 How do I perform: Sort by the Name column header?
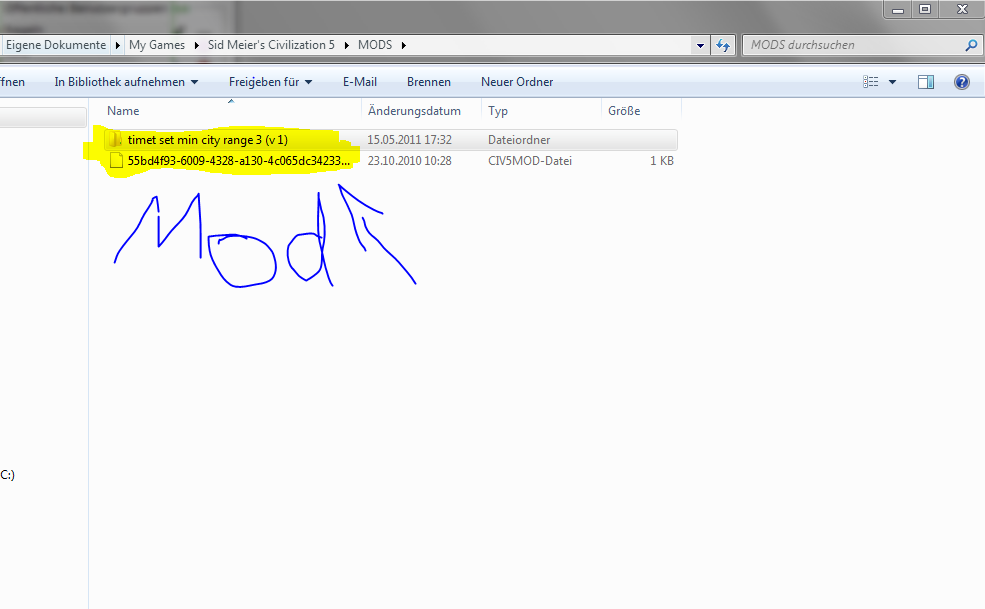tap(124, 111)
